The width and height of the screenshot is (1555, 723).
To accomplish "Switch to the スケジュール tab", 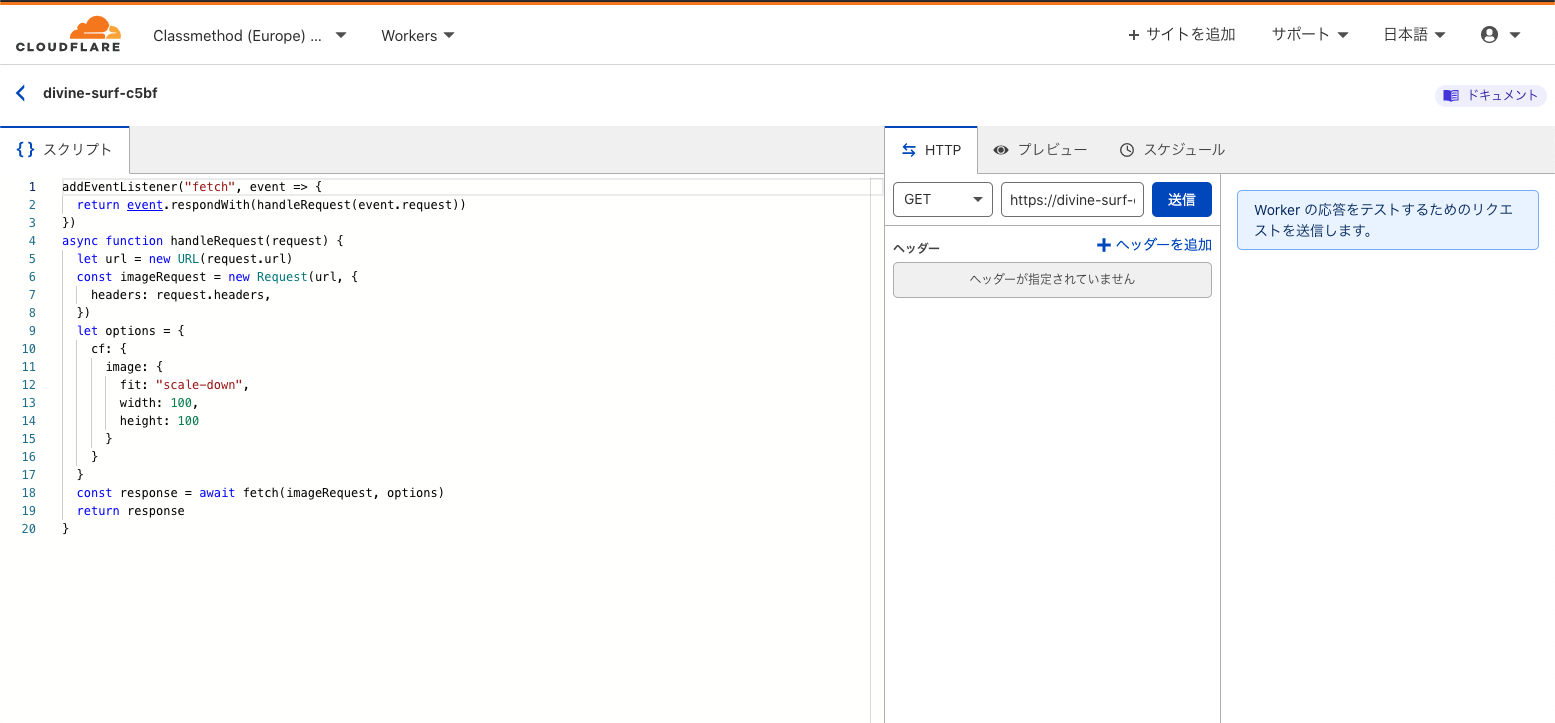I will pos(1183,150).
